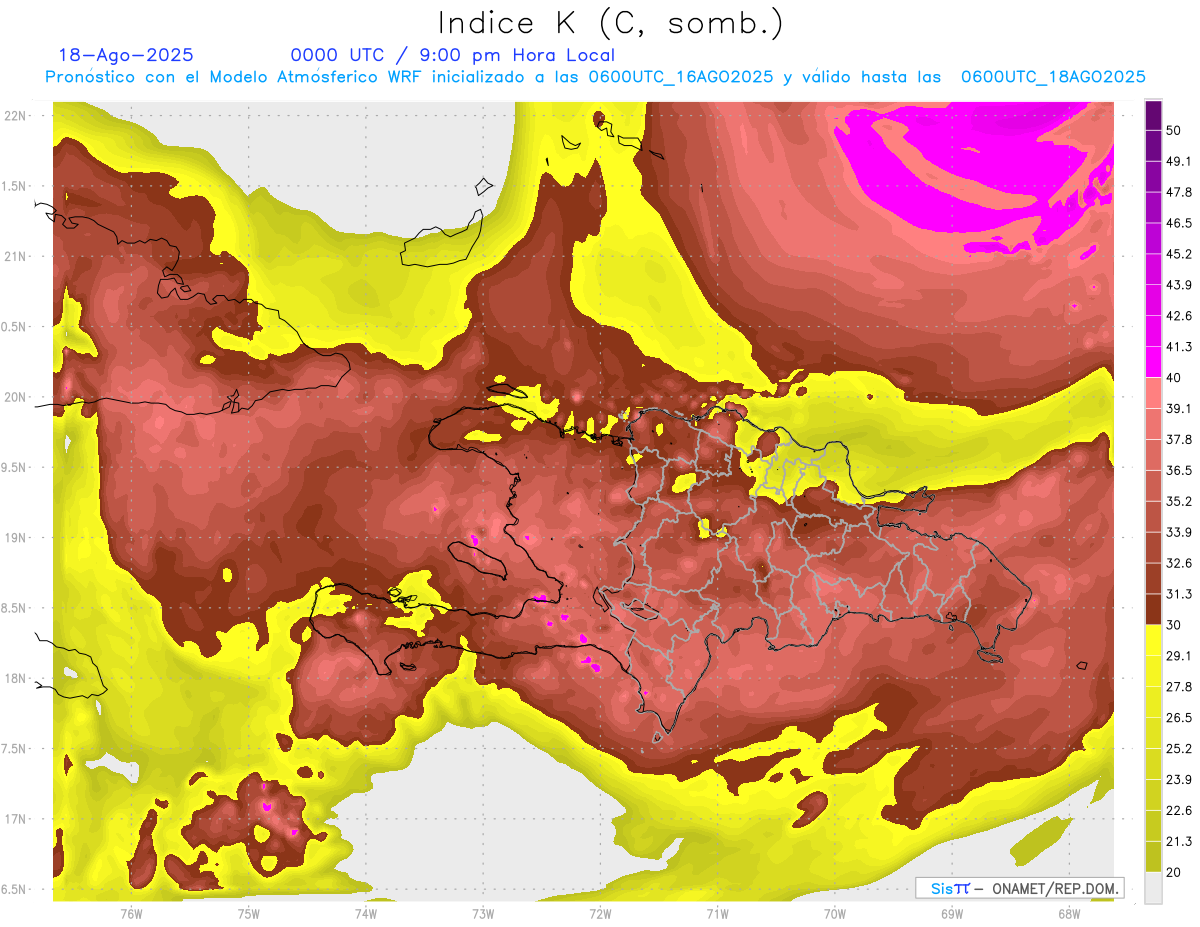Click the '20N' latitude label
The height and width of the screenshot is (927, 1200).
coord(16,397)
